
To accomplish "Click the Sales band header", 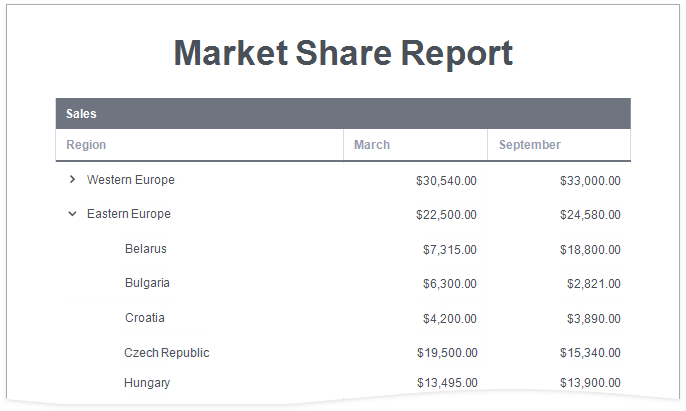I will coord(81,114).
